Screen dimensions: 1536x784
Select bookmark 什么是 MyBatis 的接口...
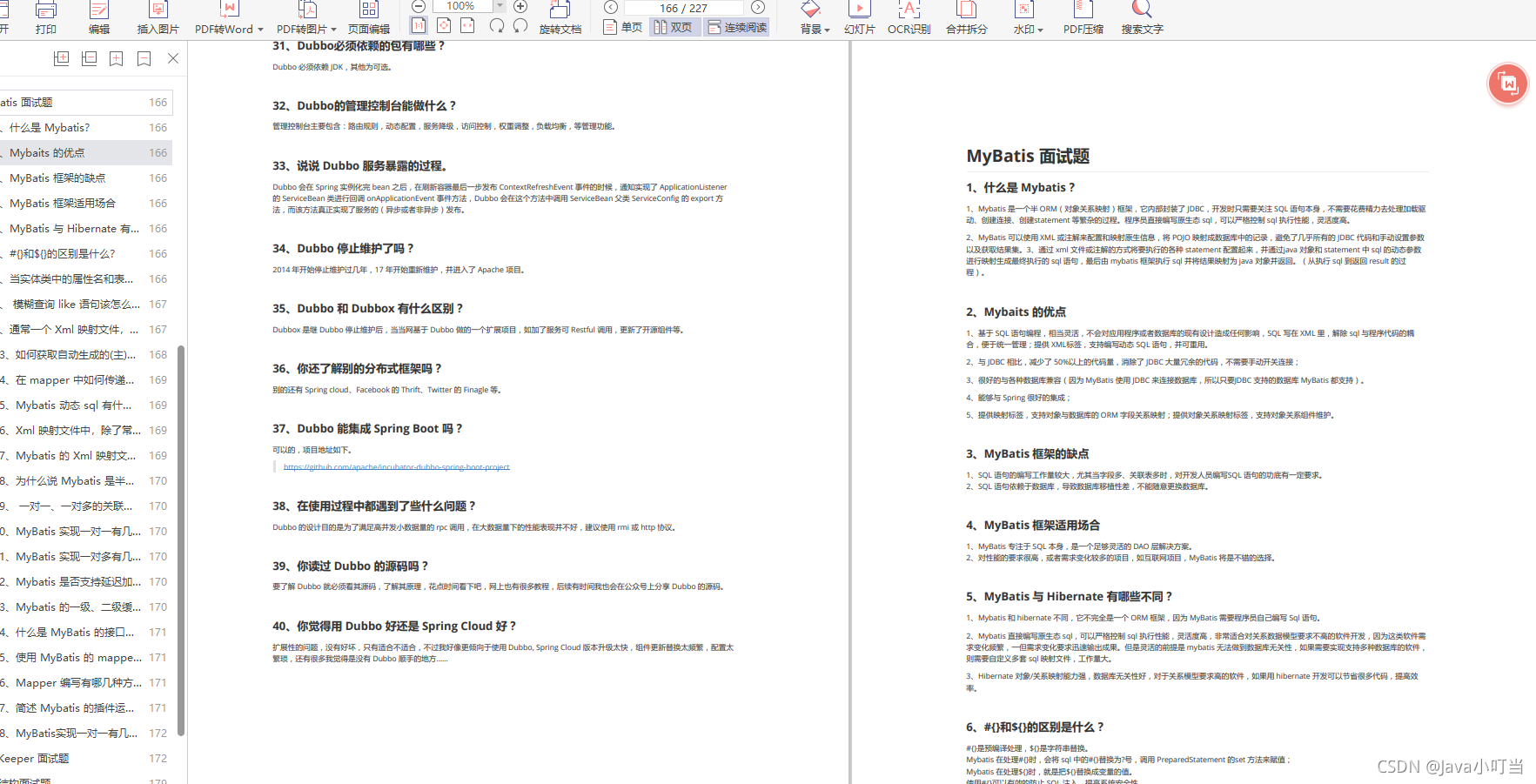pos(86,632)
